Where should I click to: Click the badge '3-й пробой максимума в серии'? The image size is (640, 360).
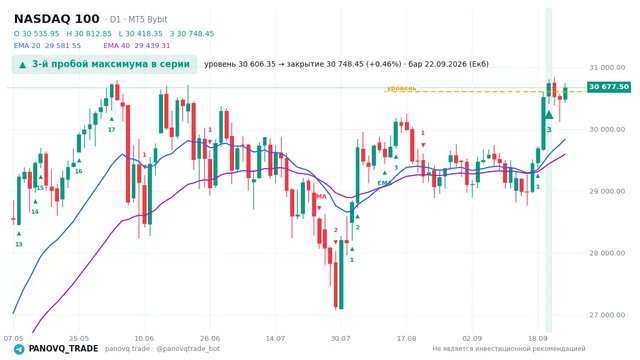[104, 64]
